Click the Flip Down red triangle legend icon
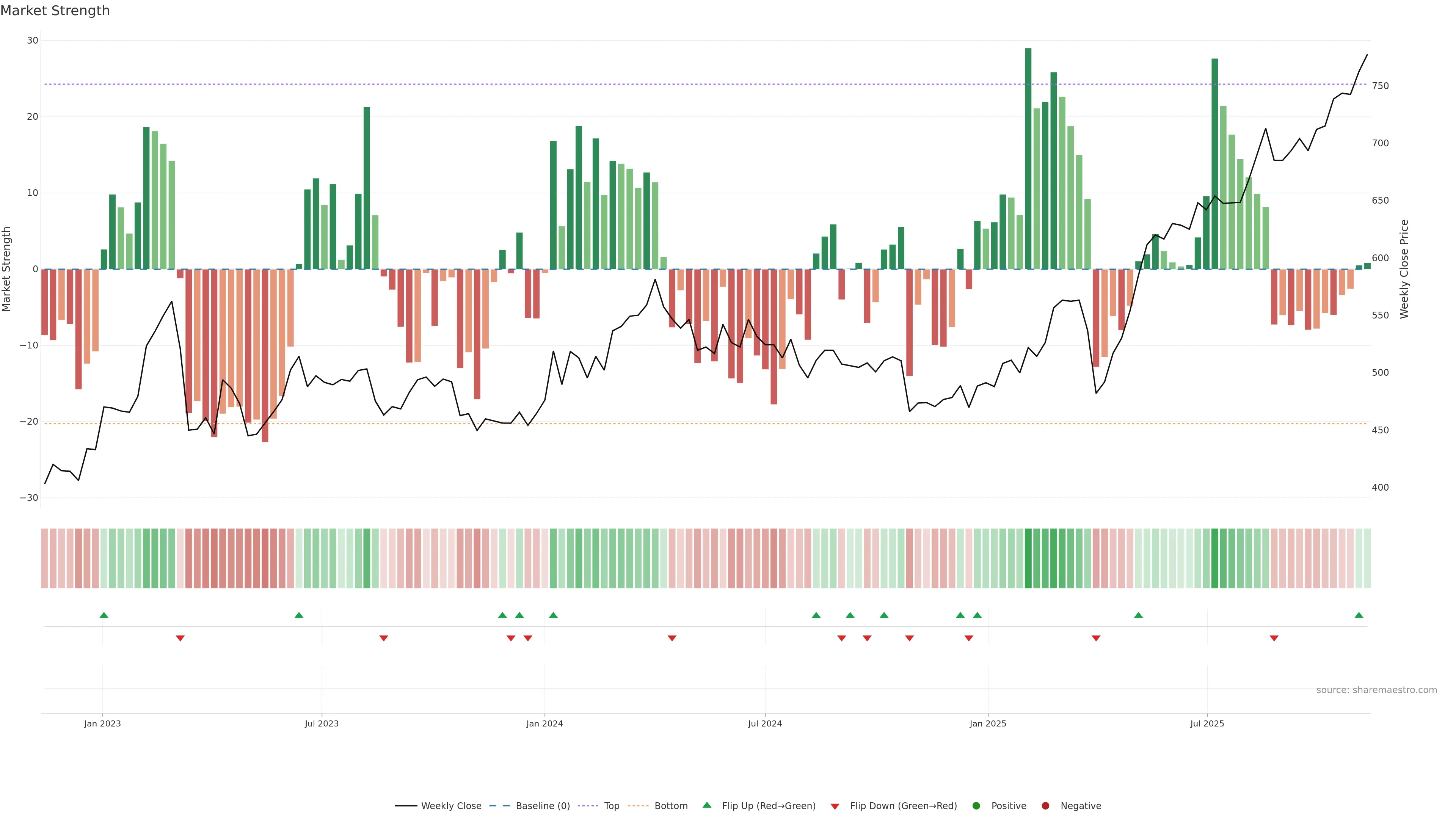Image resolution: width=1456 pixels, height=819 pixels. [835, 806]
